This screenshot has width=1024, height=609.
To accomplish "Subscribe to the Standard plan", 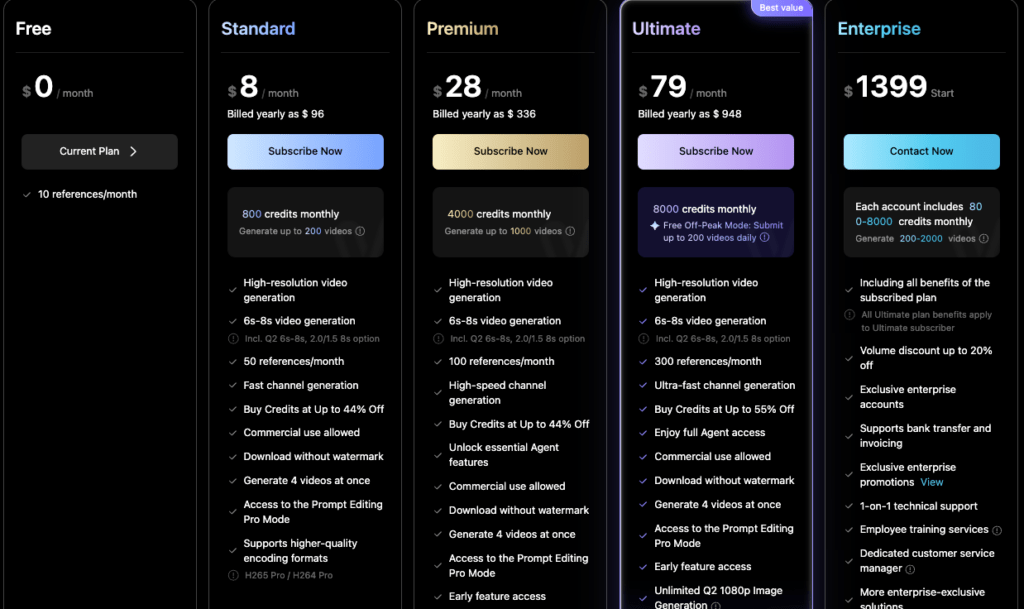I will [305, 152].
